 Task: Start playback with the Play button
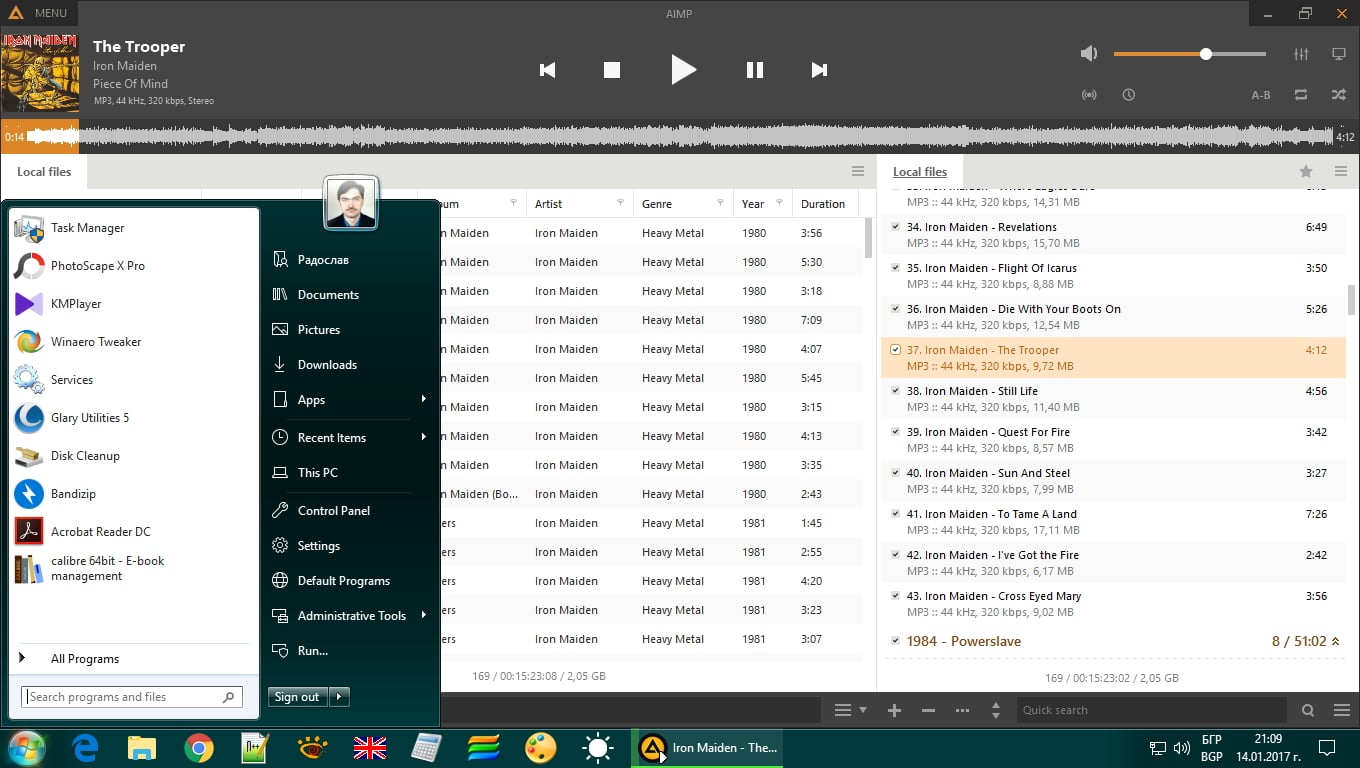pyautogui.click(x=683, y=70)
